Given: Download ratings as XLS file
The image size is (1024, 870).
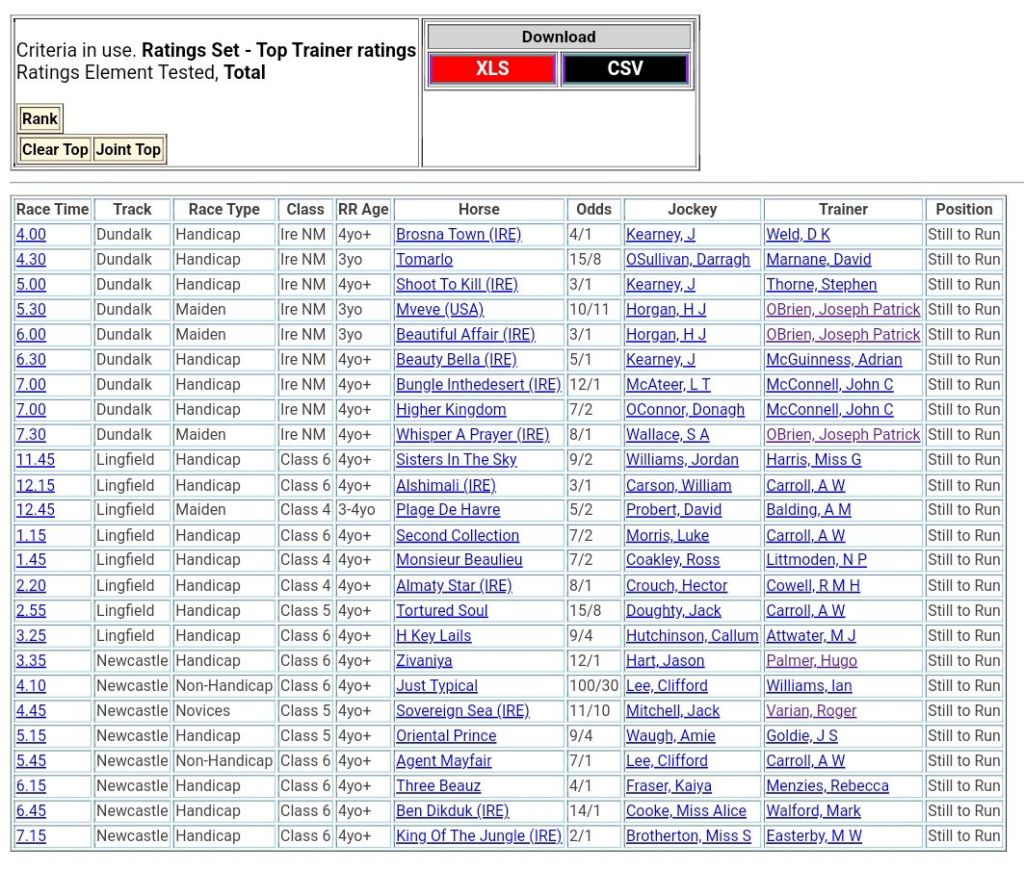Looking at the screenshot, I should pos(492,69).
